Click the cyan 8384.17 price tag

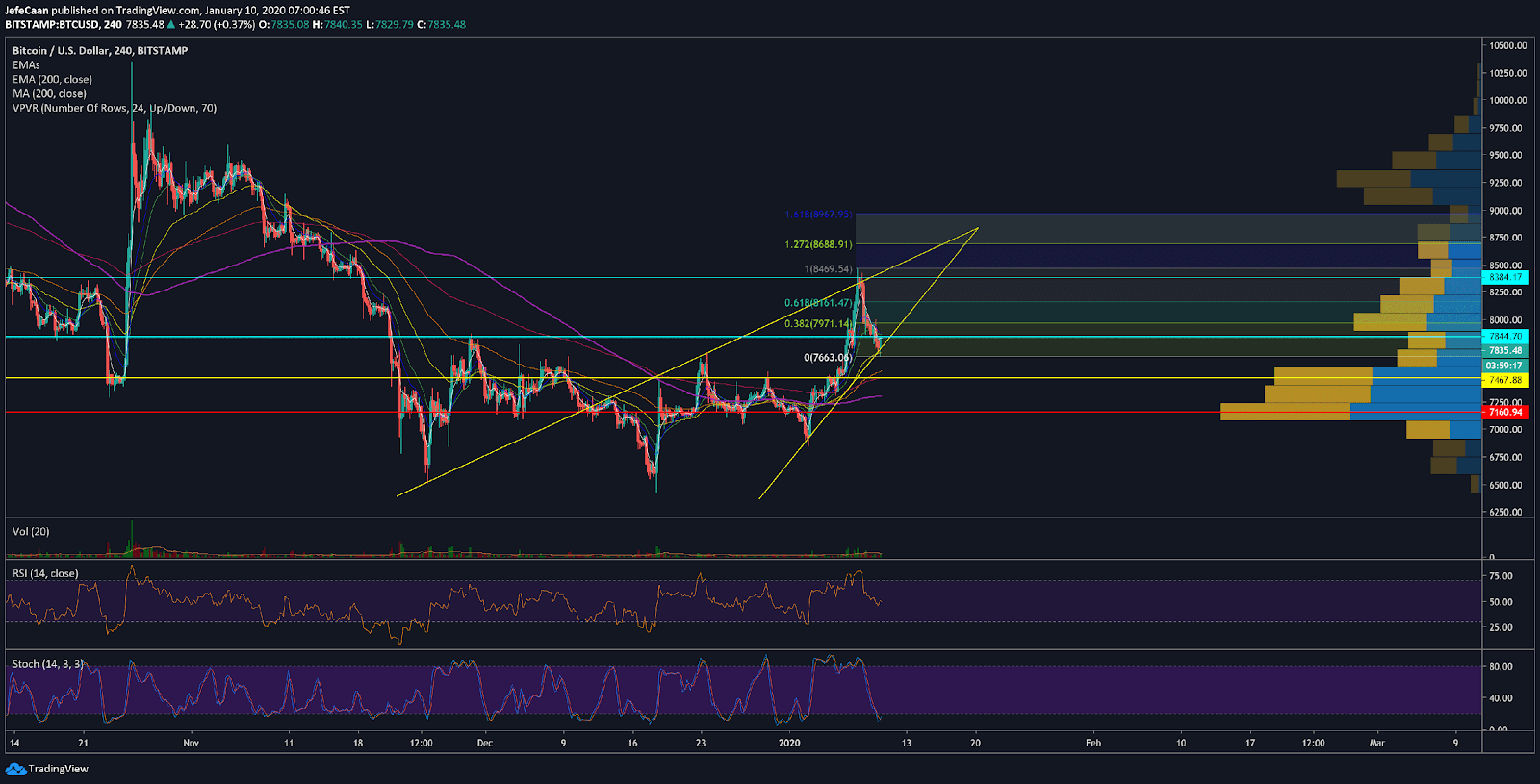coord(1505,277)
